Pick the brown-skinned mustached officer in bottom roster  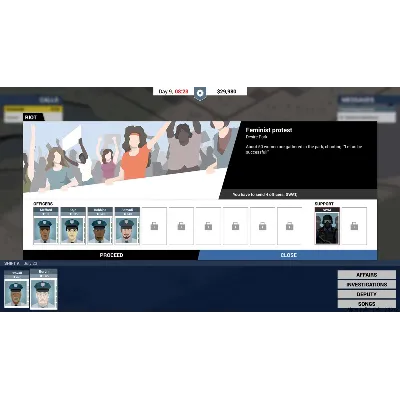coord(16,289)
